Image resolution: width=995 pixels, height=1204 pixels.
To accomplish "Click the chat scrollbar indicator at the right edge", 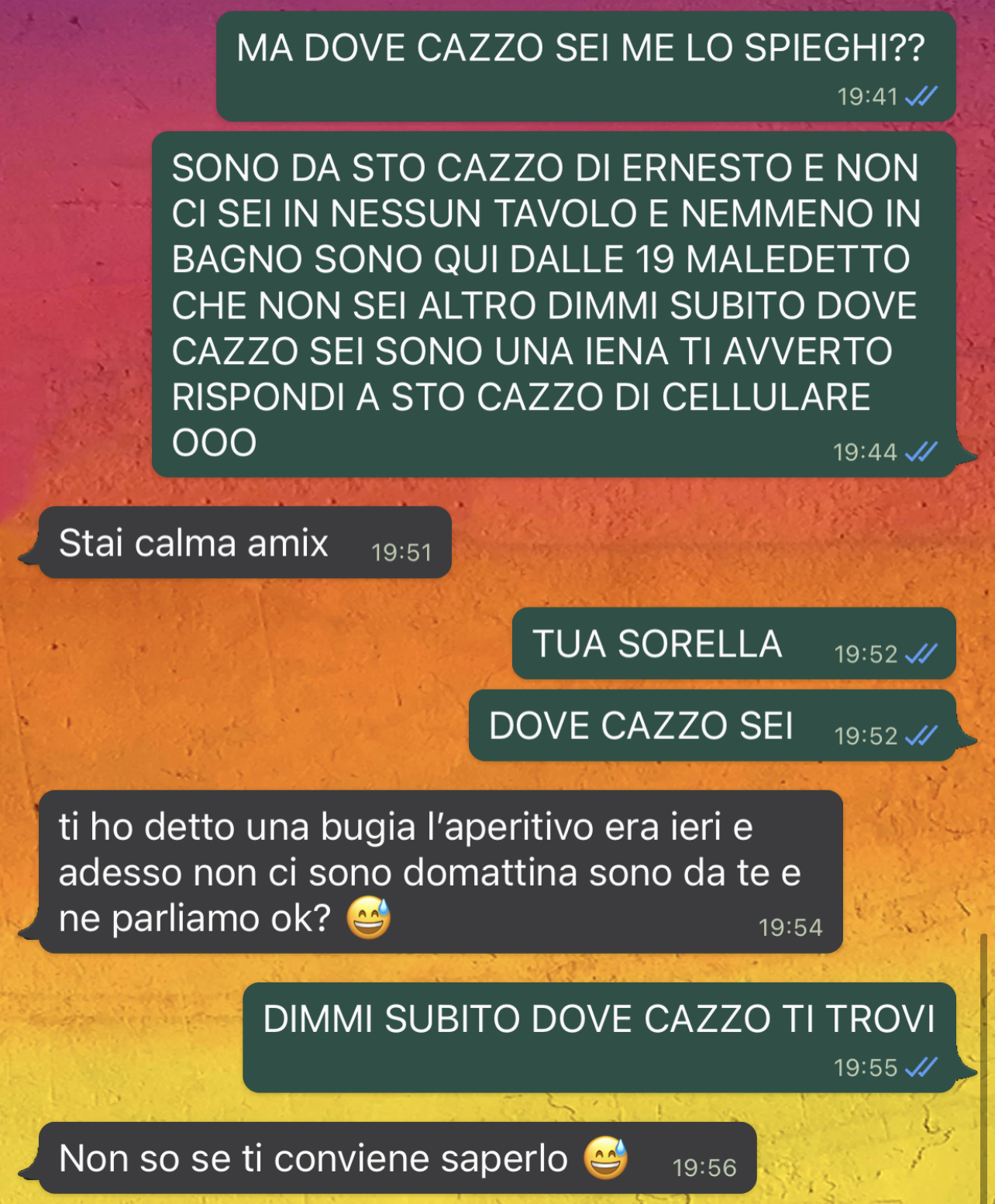I will point(984,1068).
